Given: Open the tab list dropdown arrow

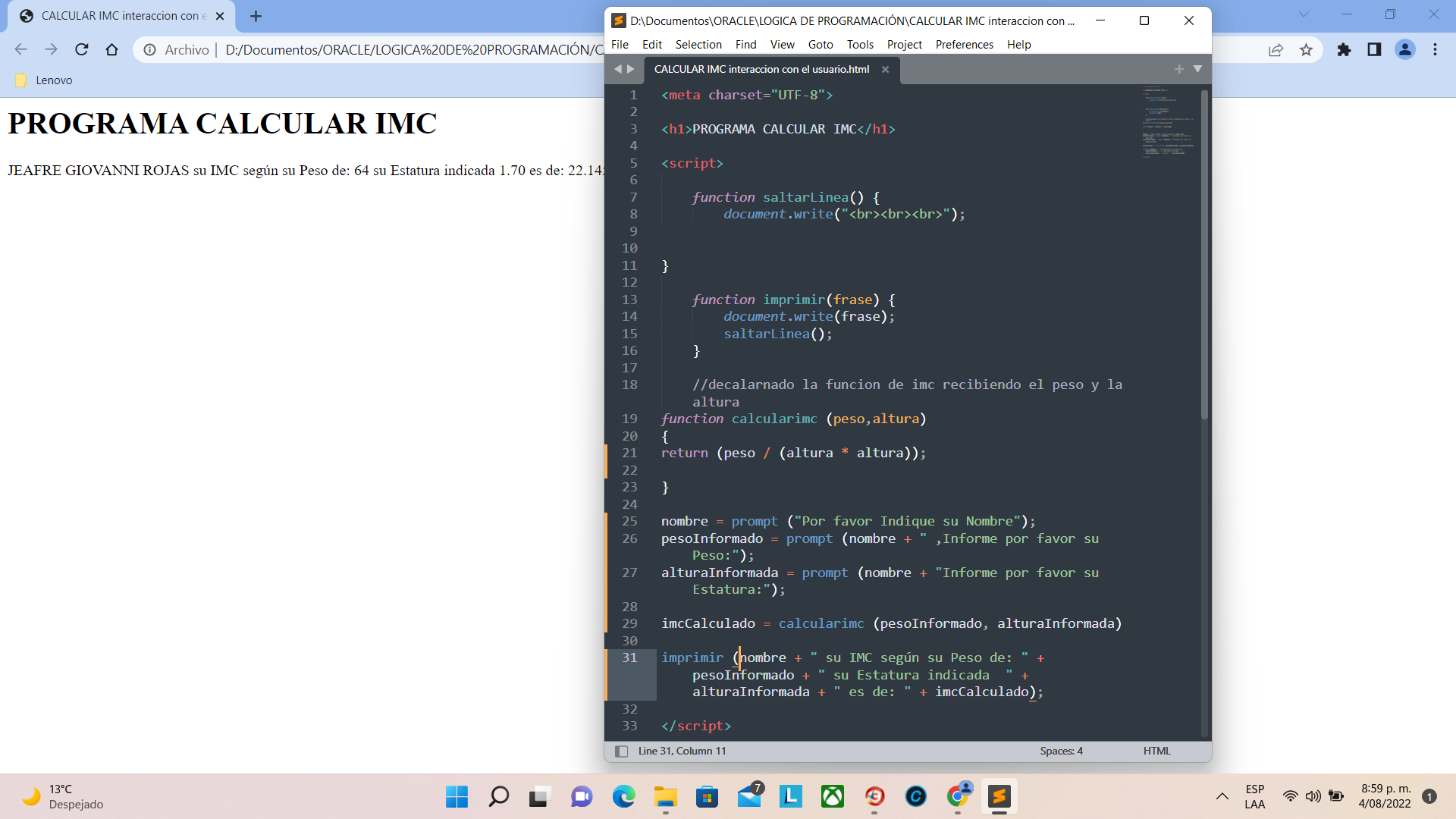Looking at the screenshot, I should pos(1197,69).
